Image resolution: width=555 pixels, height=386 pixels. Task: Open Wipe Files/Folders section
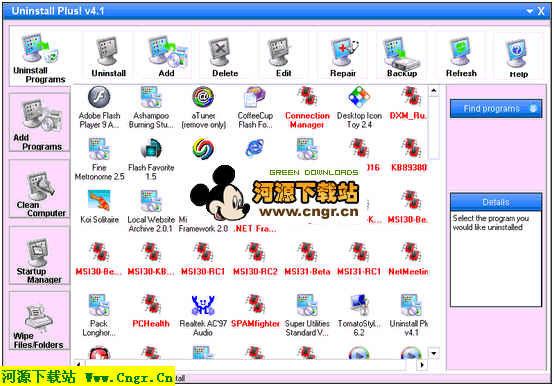coord(39,321)
